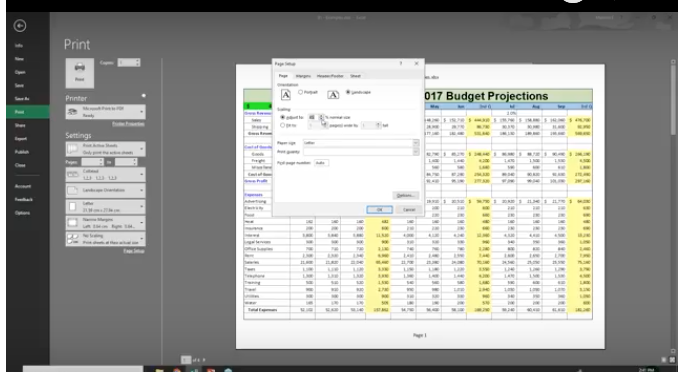Select Share in backstage menu
Screen dimensions: 680x372
pyautogui.click(x=20, y=125)
